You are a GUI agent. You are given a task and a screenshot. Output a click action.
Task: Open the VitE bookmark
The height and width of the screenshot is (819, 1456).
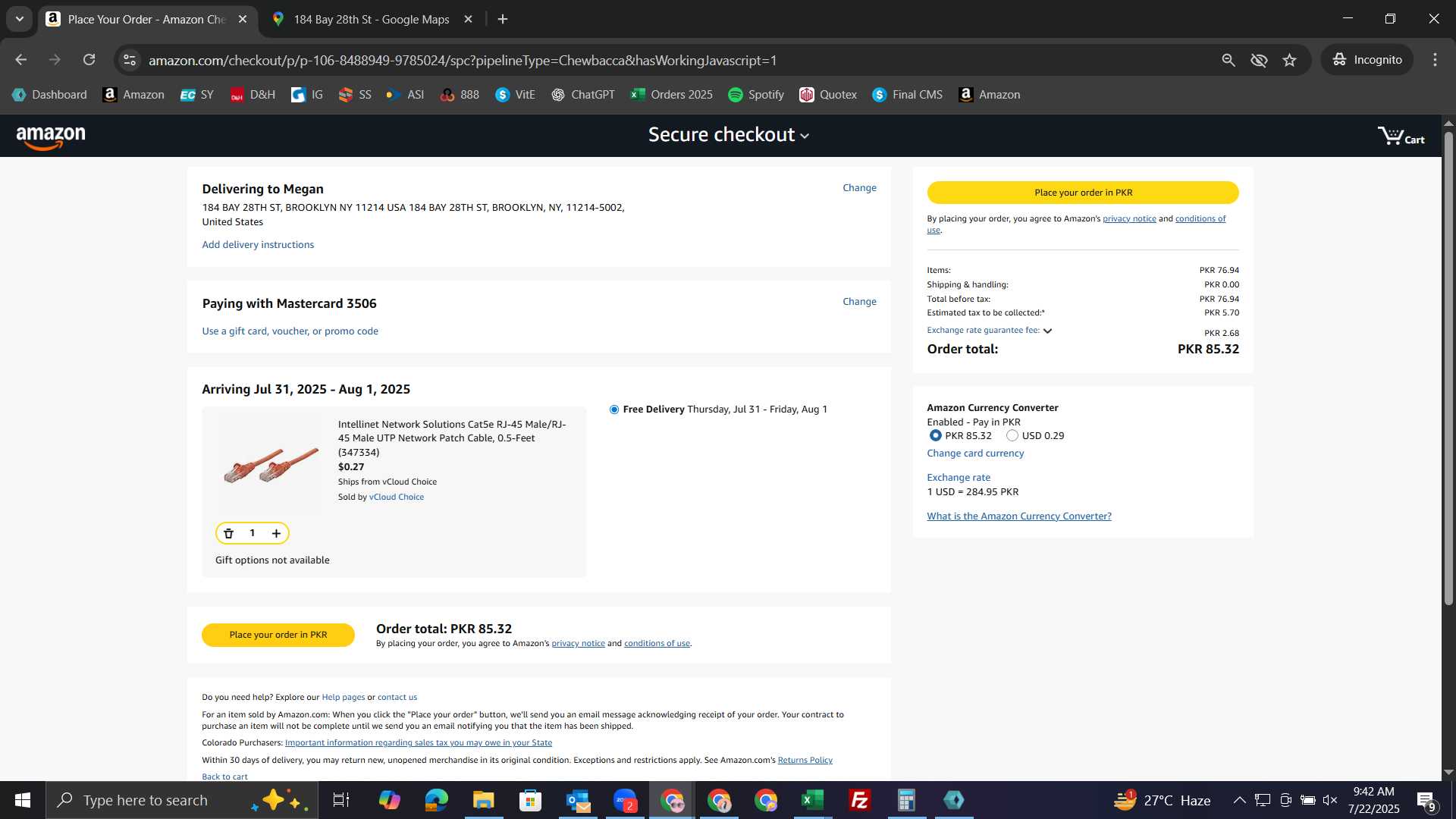(516, 95)
